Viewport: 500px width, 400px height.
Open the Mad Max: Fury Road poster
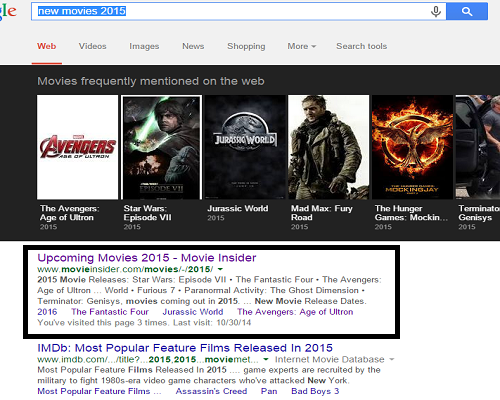coord(329,147)
